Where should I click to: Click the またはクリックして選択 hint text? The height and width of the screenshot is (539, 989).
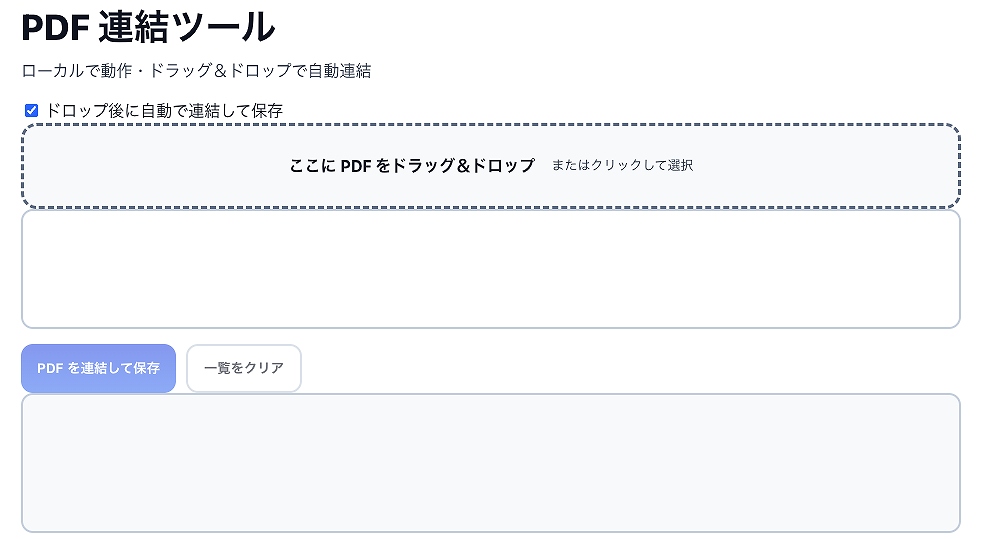point(622,166)
